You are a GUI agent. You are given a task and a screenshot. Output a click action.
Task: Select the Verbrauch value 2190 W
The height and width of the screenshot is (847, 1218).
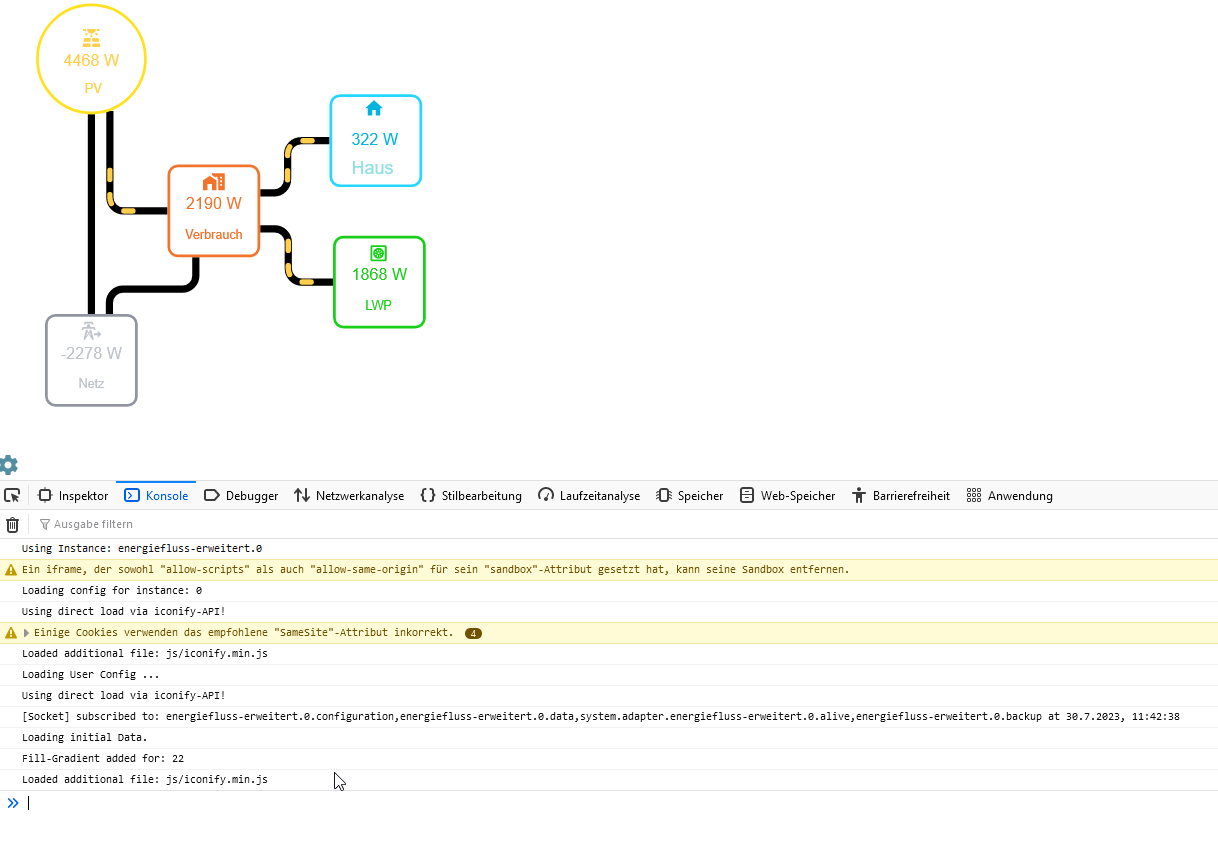pyautogui.click(x=214, y=204)
